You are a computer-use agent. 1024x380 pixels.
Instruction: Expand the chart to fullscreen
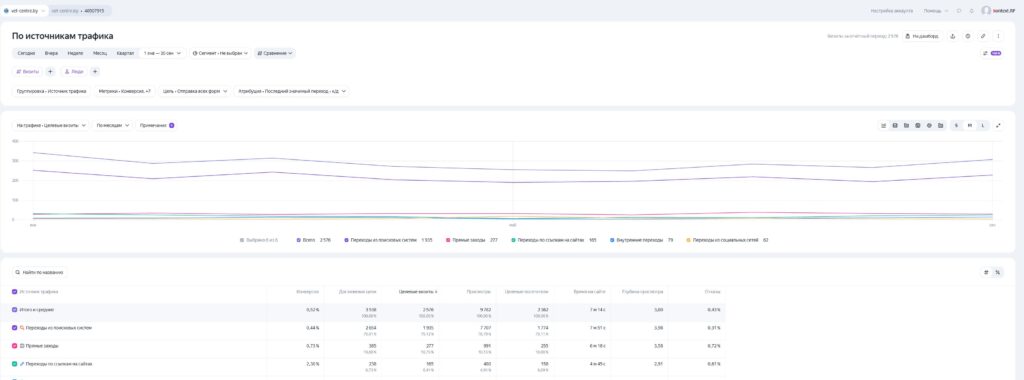point(999,125)
